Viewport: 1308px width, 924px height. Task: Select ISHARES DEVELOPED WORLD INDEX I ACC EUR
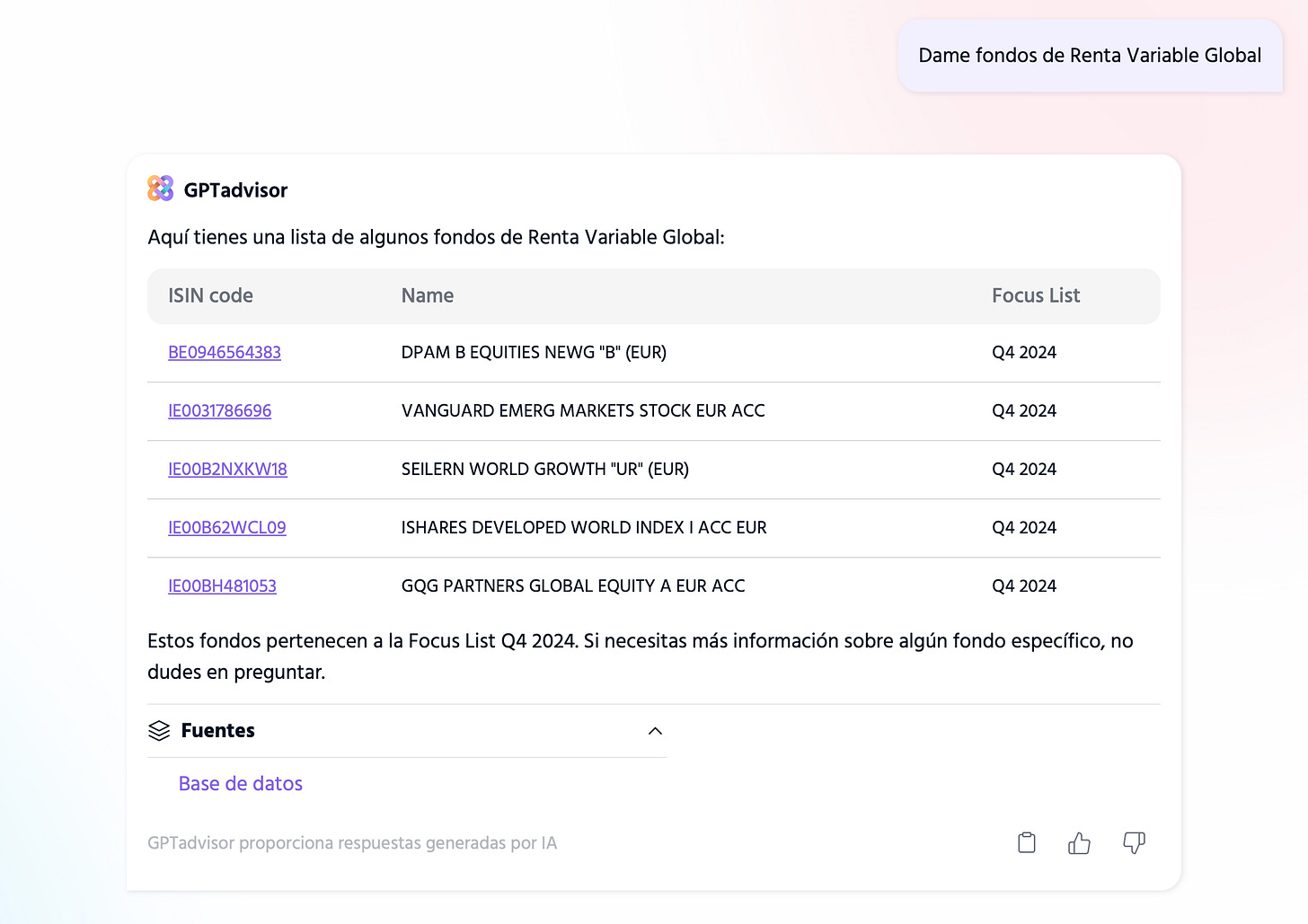584,527
